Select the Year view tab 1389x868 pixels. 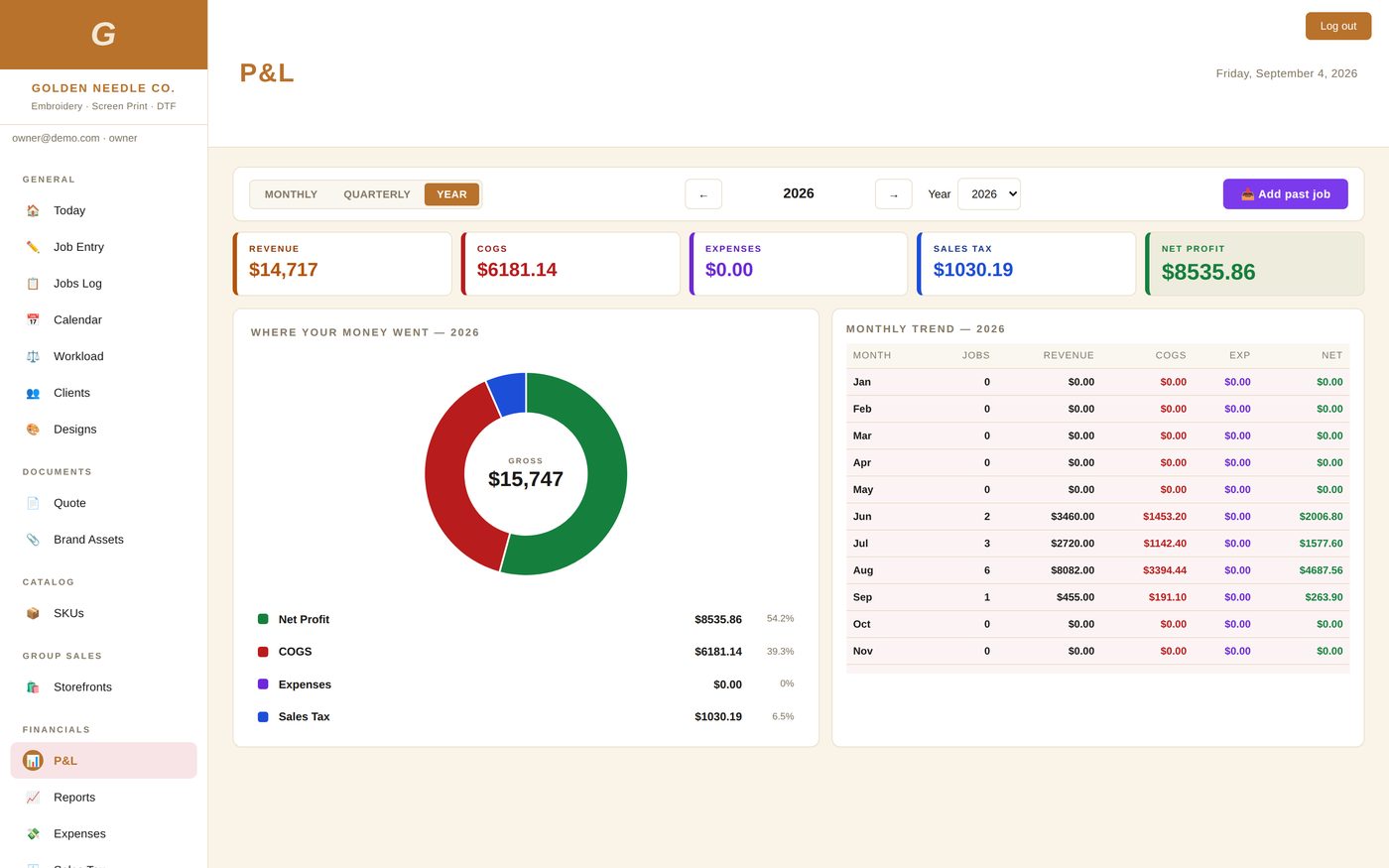451,194
